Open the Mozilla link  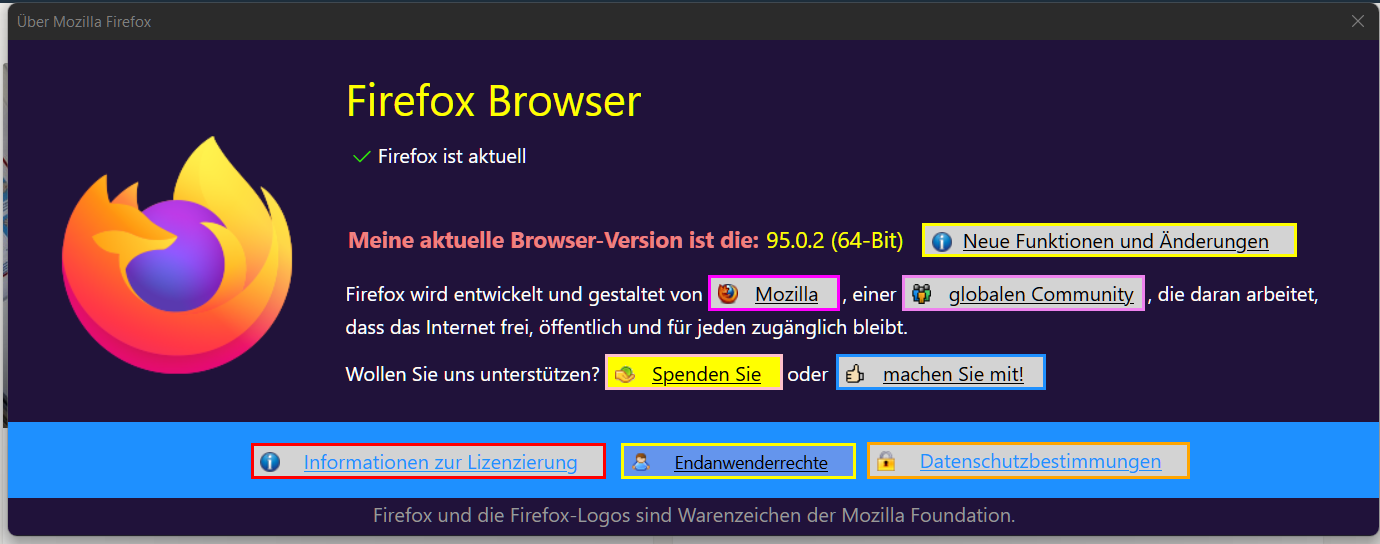point(773,294)
